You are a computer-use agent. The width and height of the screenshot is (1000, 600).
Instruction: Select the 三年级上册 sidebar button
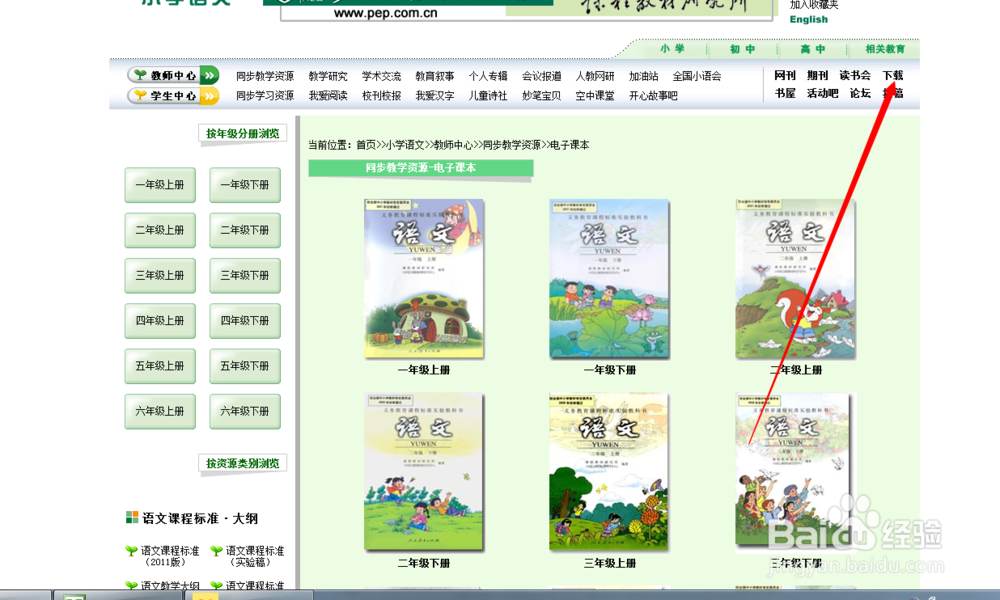[160, 275]
